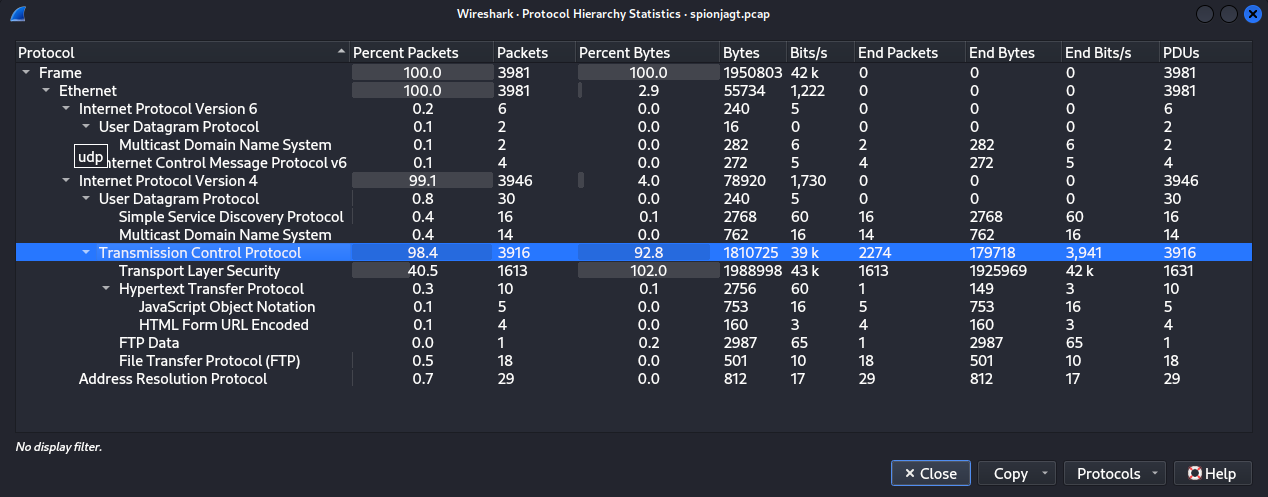Collapse Internet Protocol Version 6 node
This screenshot has width=1268, height=497.
(66, 109)
